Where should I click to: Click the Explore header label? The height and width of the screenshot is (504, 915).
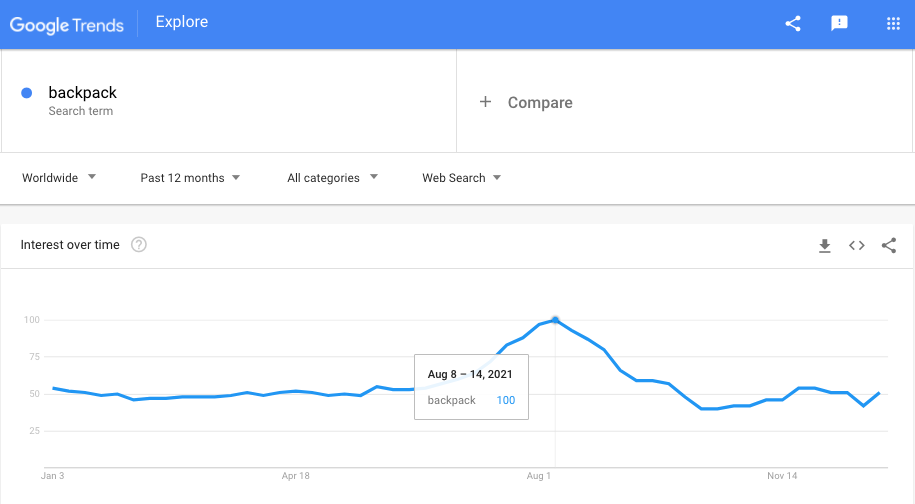tap(182, 22)
